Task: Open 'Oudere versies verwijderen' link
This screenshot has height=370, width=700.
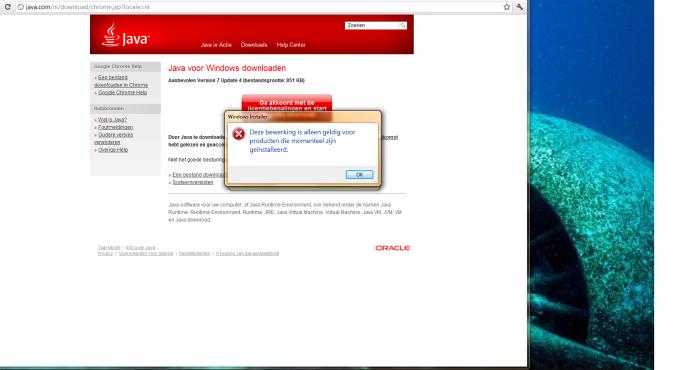Action: (113, 138)
